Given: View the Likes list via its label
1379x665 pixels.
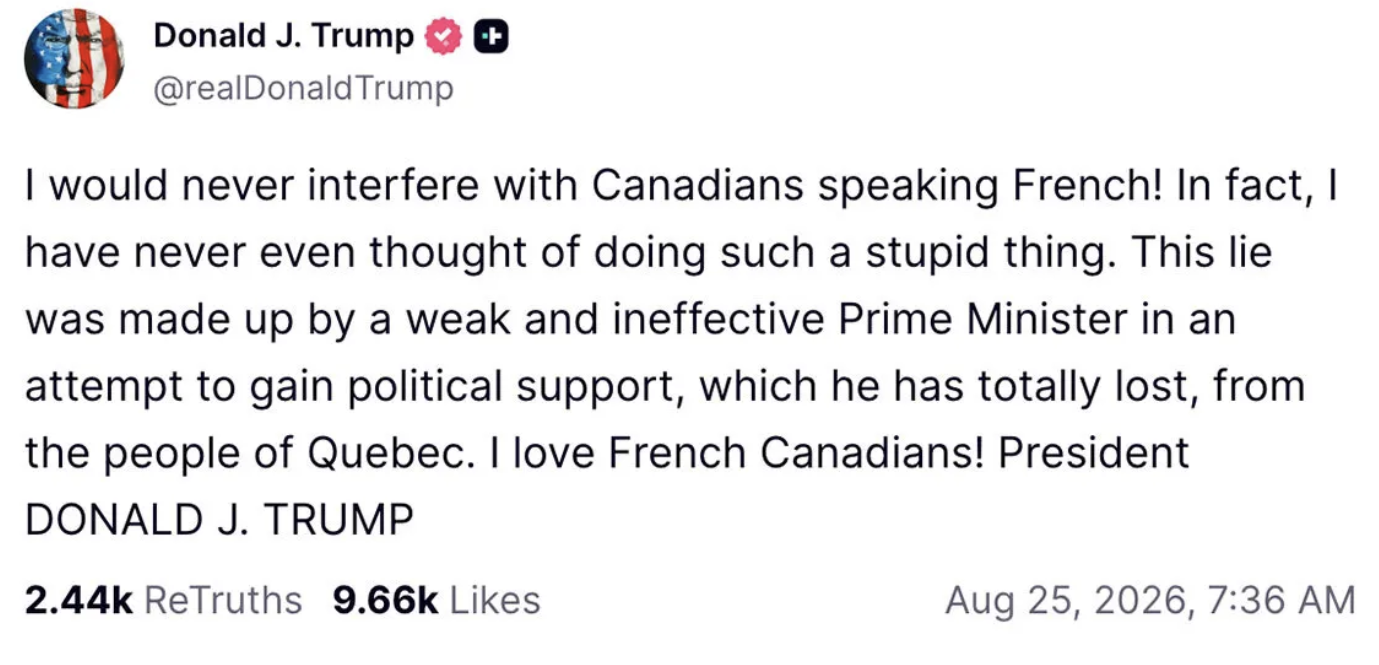Looking at the screenshot, I should pyautogui.click(x=496, y=600).
